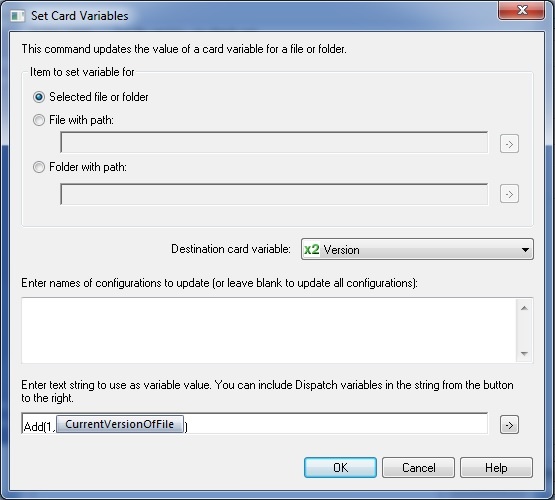Click in the variable value text field

click(x=254, y=423)
